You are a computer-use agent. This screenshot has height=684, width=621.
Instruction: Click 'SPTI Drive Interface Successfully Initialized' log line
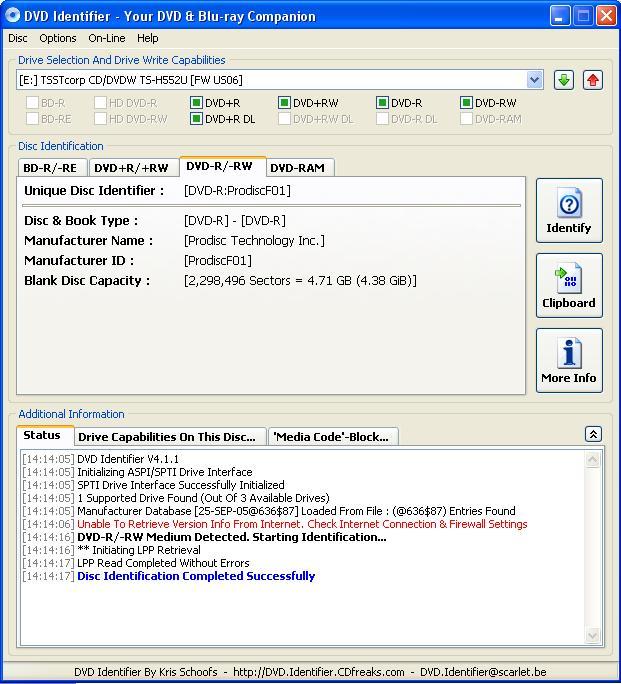[x=181, y=485]
